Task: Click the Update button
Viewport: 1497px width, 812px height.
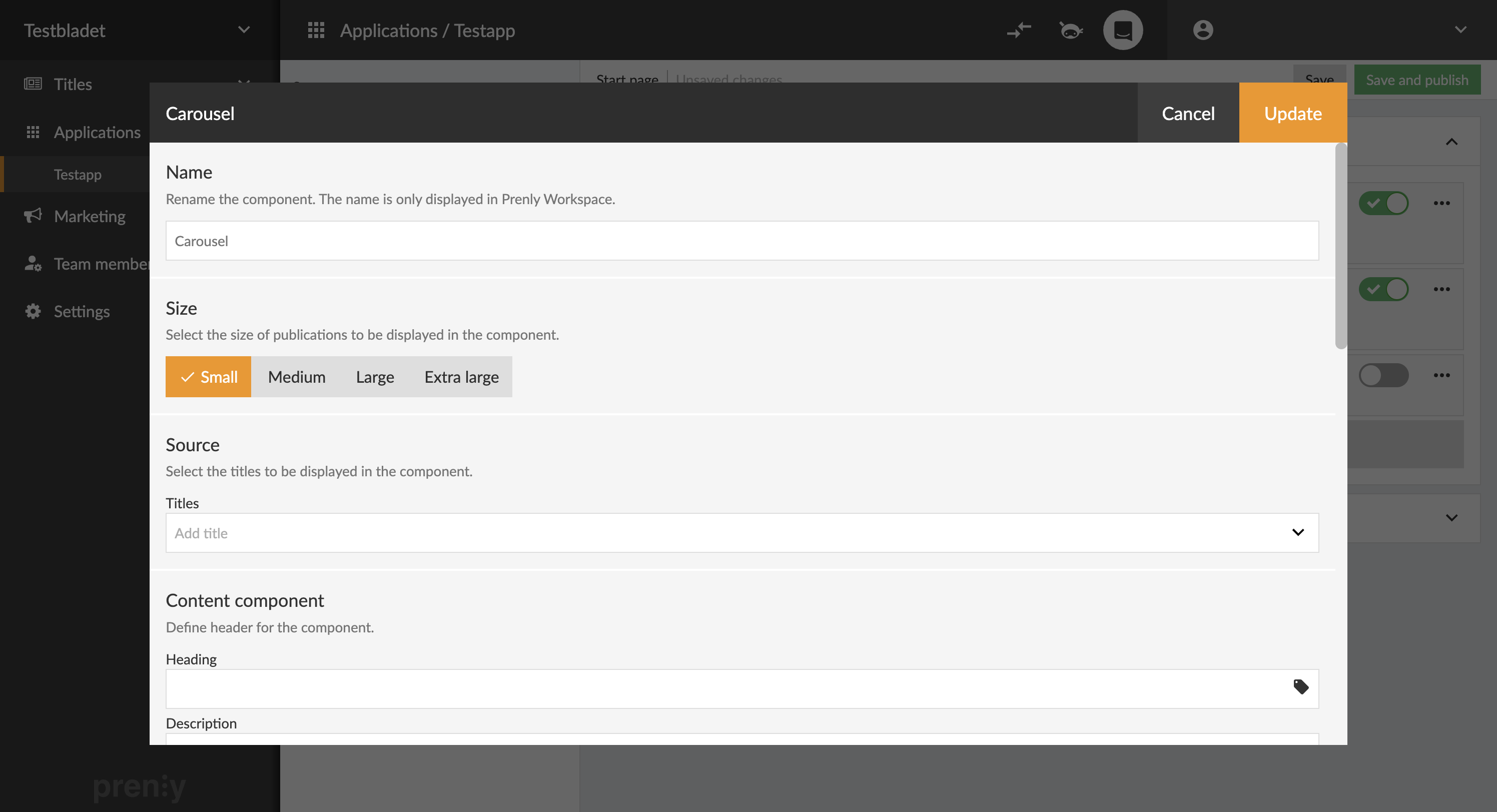Action: click(1292, 113)
